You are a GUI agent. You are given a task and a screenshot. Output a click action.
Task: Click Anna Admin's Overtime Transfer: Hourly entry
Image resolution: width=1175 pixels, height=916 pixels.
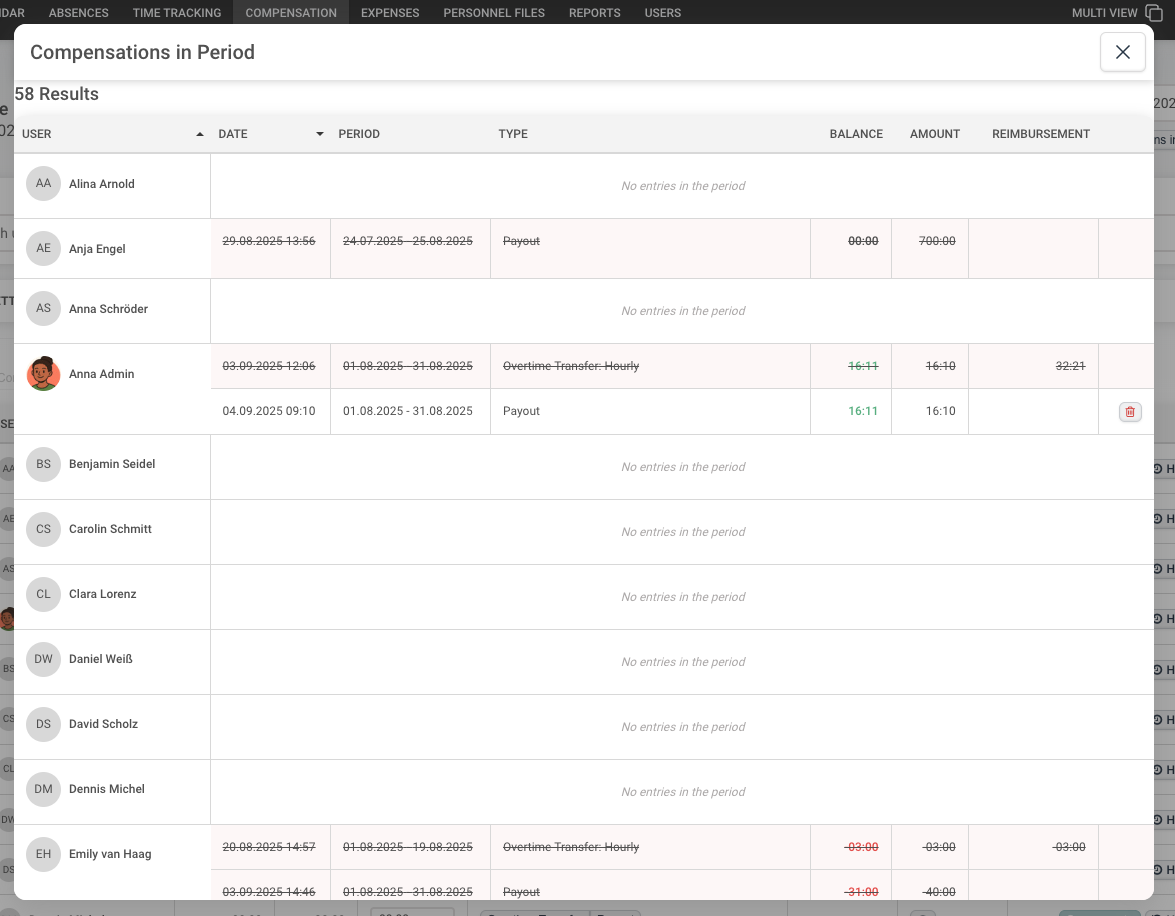coord(571,367)
